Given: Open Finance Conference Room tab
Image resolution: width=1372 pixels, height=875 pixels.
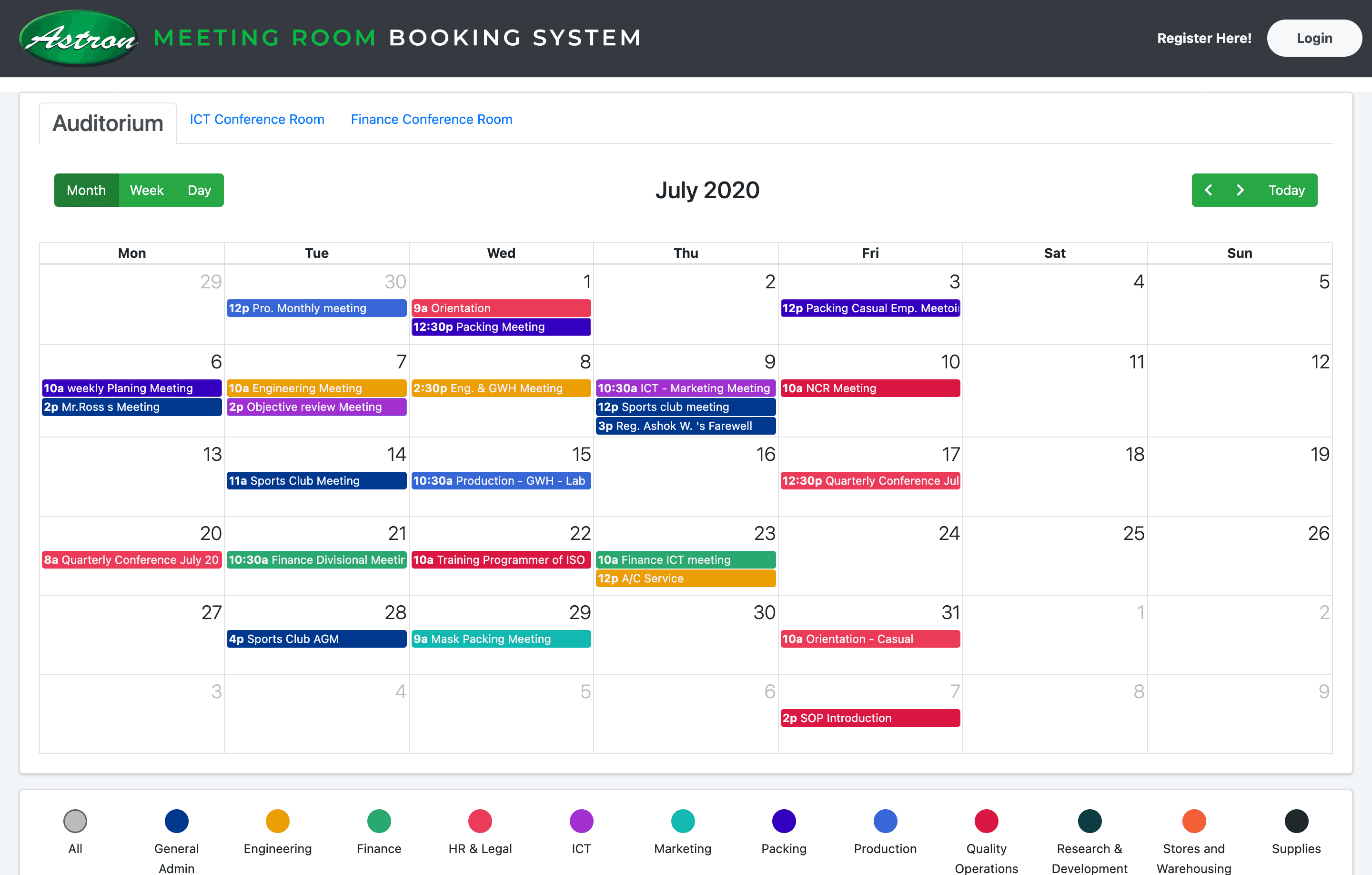Looking at the screenshot, I should (x=431, y=119).
